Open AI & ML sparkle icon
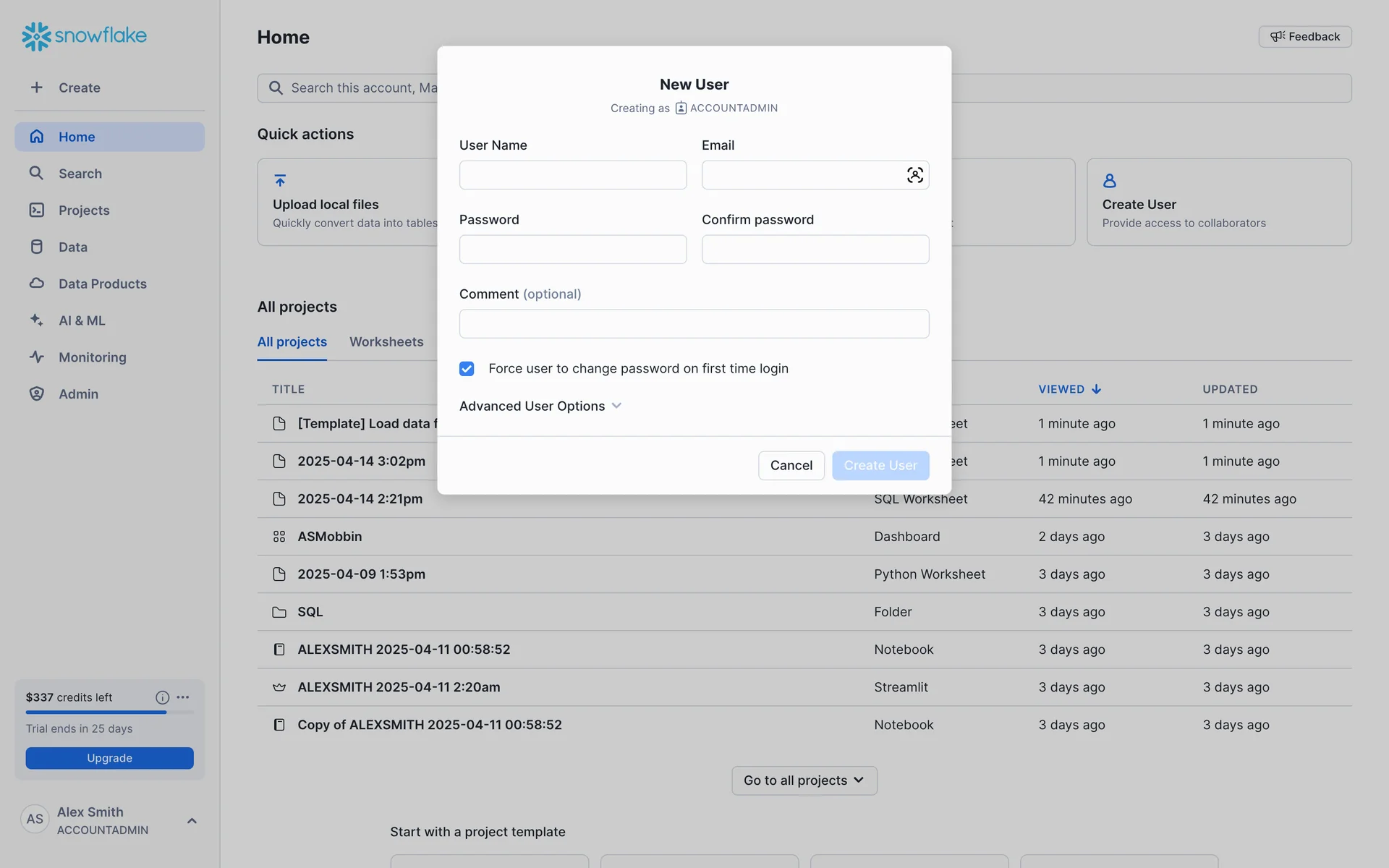The image size is (1389, 868). point(36,320)
